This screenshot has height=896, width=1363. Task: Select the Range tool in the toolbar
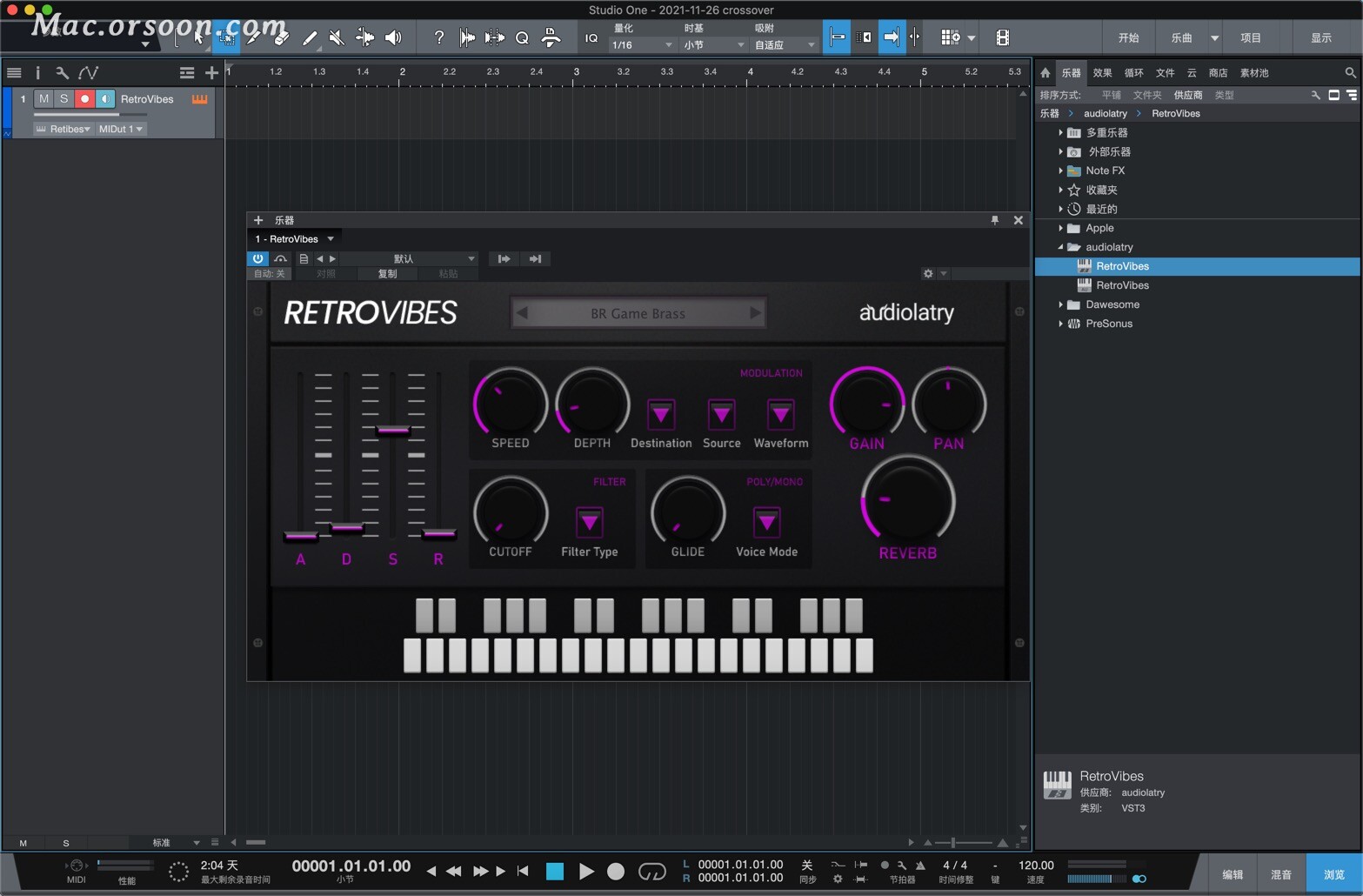(x=226, y=37)
